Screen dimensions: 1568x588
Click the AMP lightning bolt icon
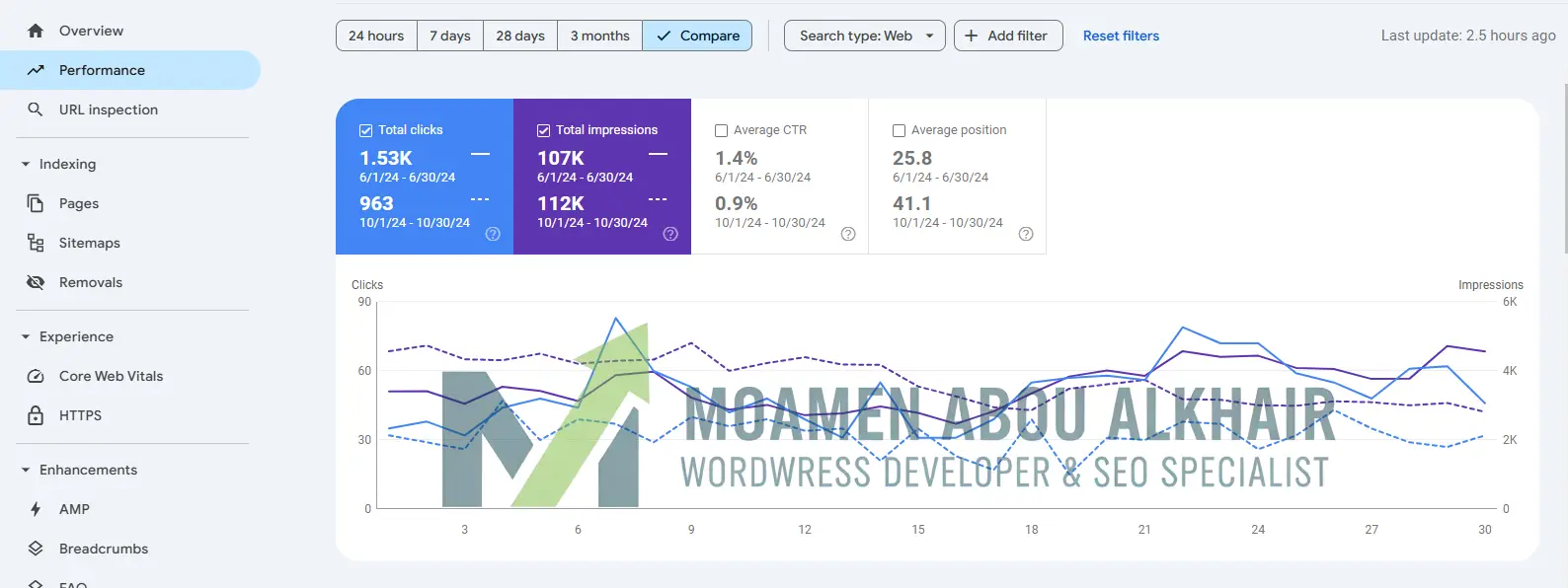(x=36, y=509)
